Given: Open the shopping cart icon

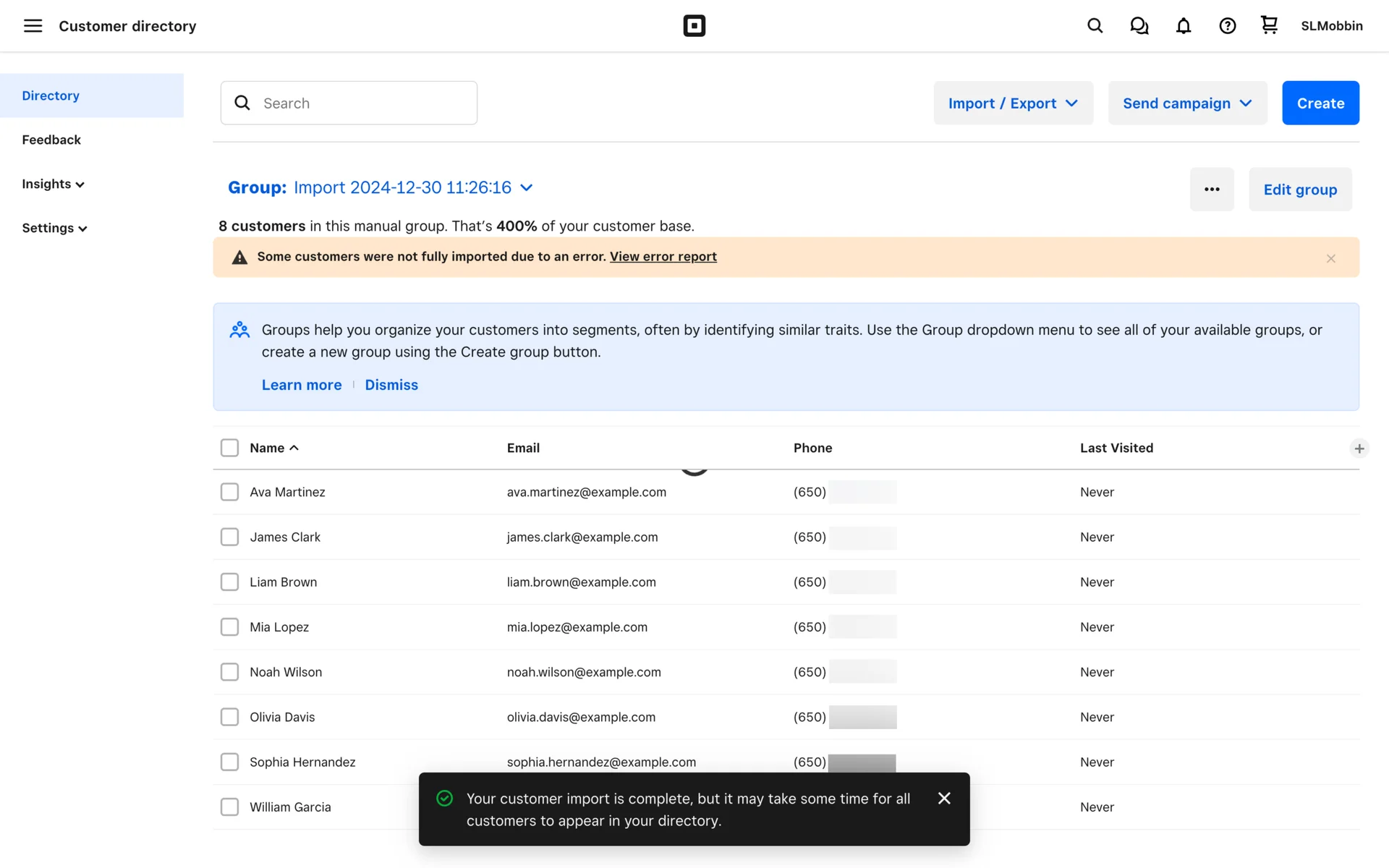Looking at the screenshot, I should coord(1269,25).
